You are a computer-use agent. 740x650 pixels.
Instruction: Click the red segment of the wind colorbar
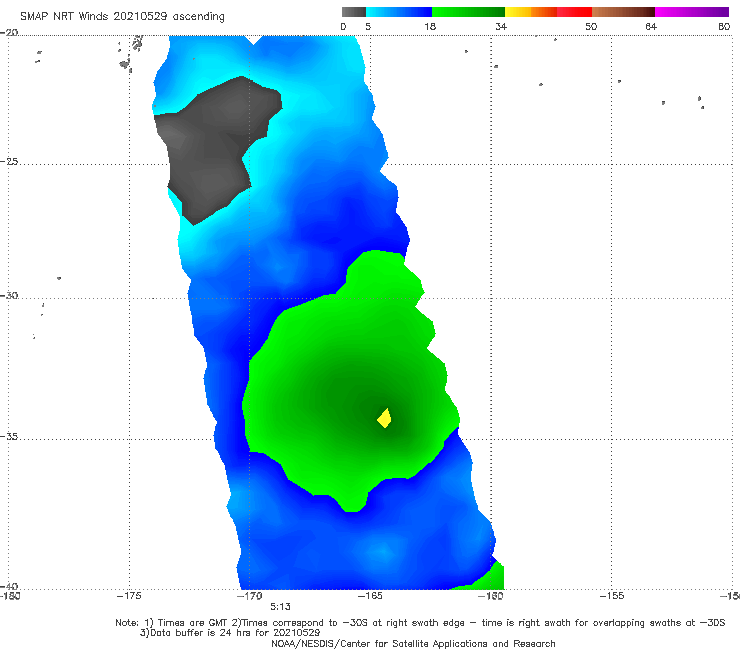coord(574,12)
